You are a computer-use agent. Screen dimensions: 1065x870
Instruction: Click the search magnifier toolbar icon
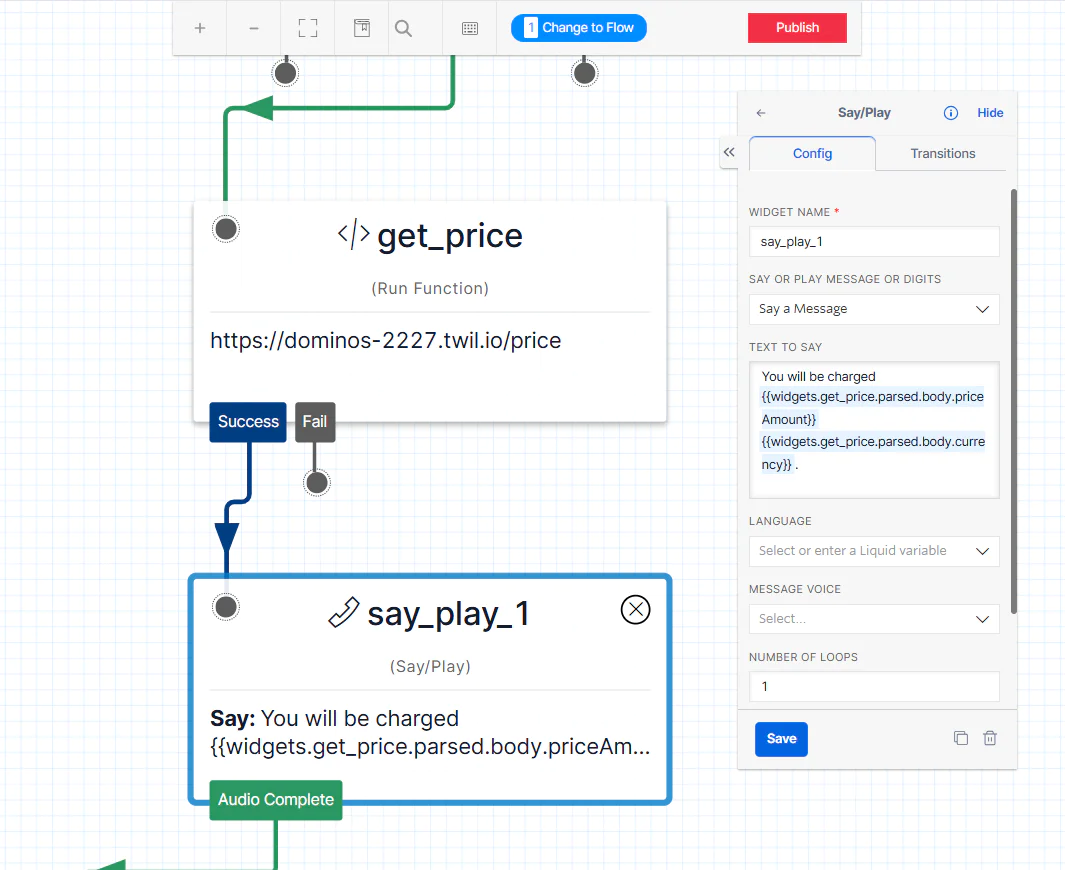tap(403, 29)
